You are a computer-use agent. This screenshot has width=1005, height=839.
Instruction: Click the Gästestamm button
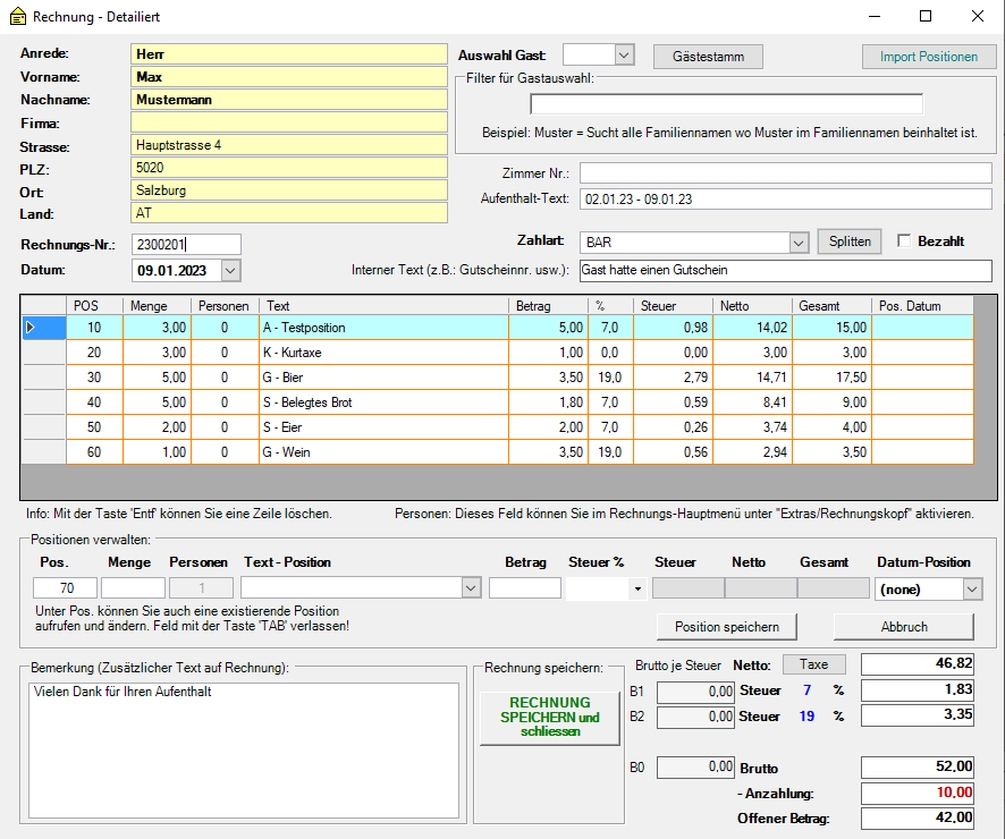[708, 57]
